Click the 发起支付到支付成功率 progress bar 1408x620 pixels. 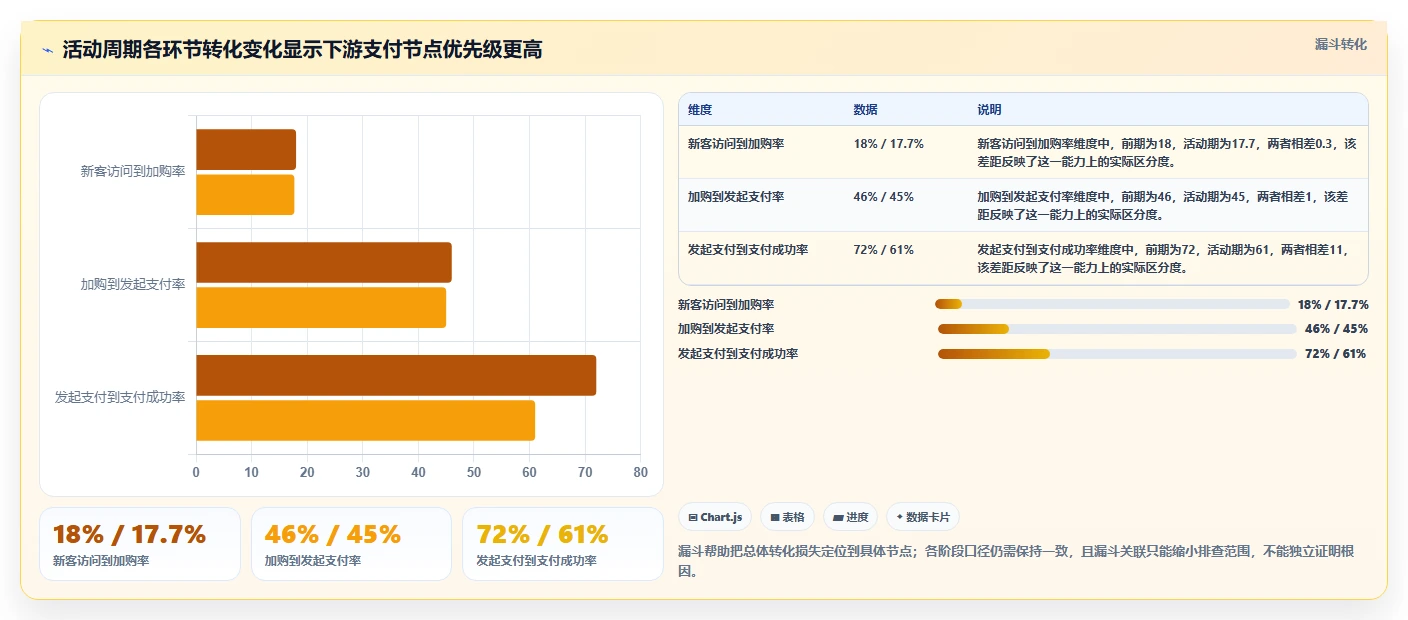coord(1117,354)
